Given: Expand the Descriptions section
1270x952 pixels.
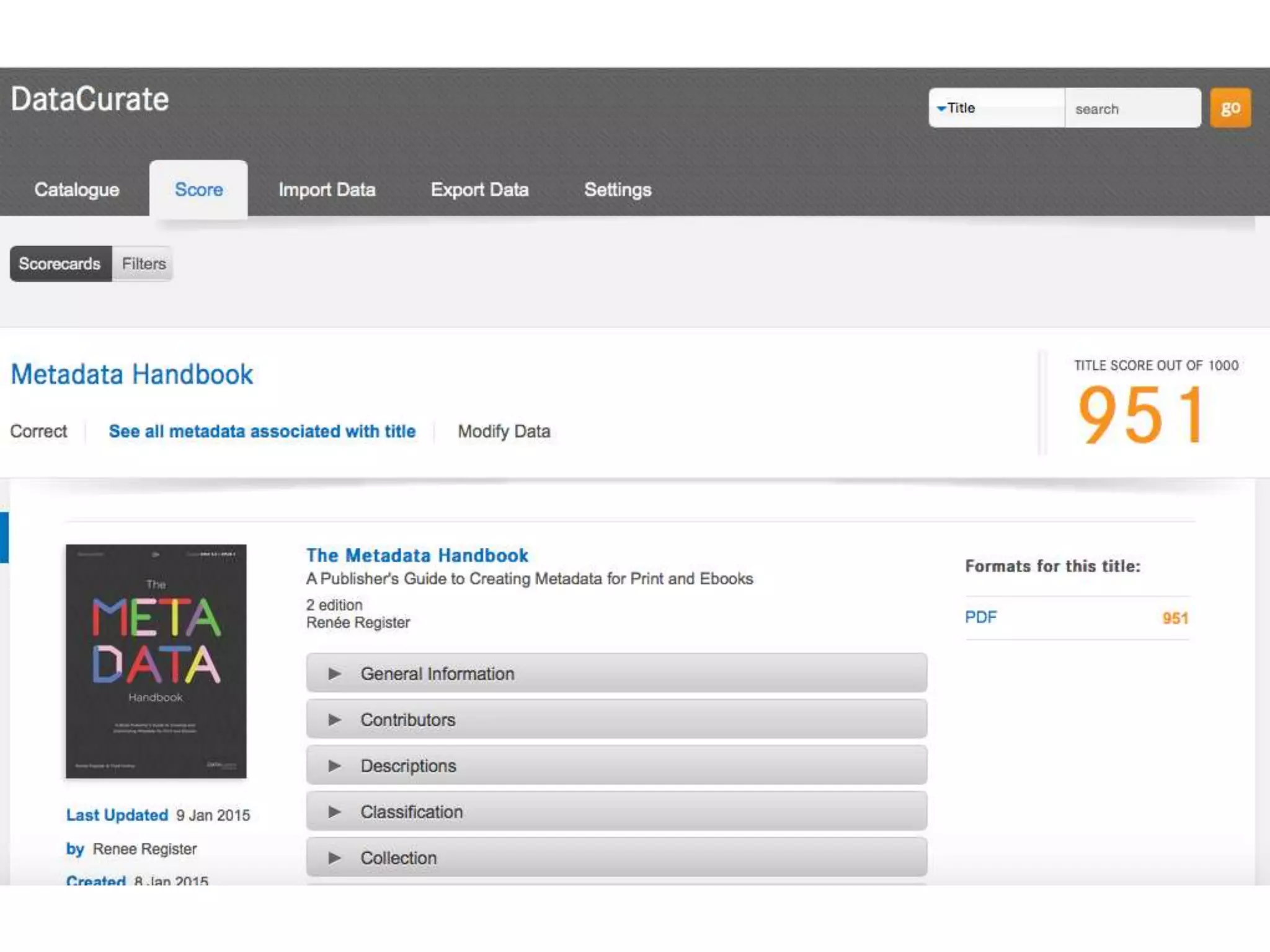Looking at the screenshot, I should pyautogui.click(x=616, y=765).
